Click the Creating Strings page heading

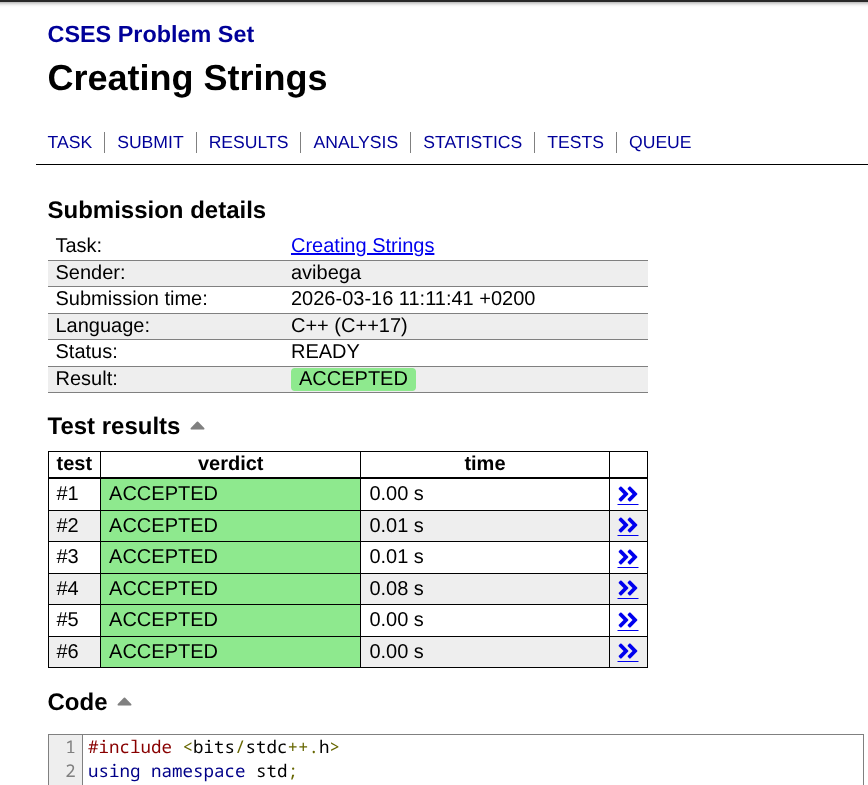click(188, 78)
